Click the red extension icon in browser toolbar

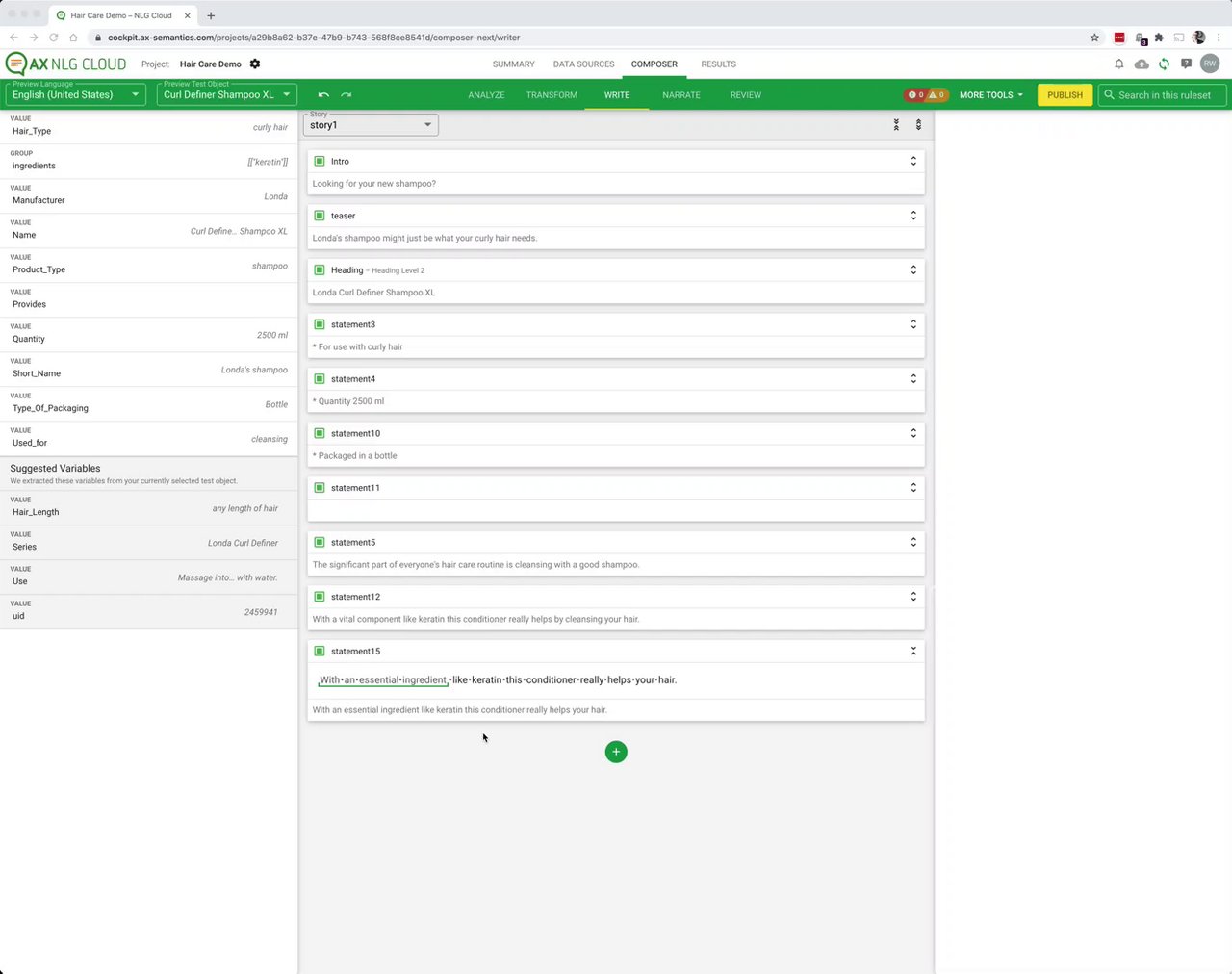pos(1119,38)
